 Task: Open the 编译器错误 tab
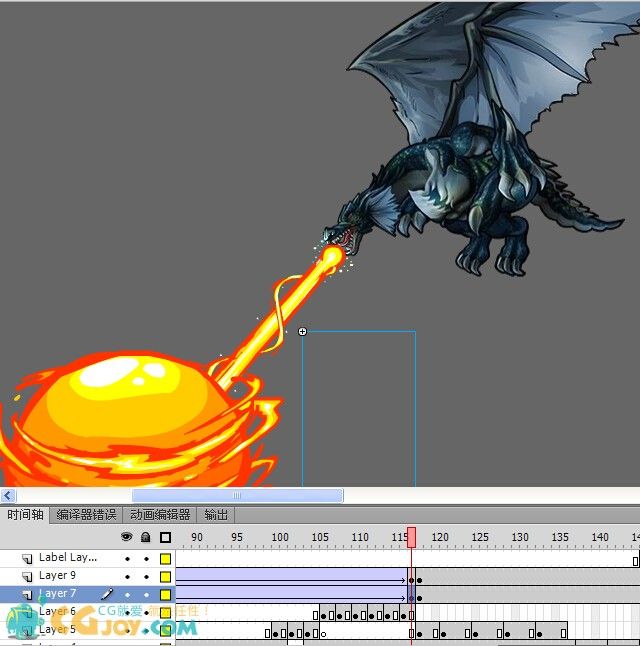(86, 515)
